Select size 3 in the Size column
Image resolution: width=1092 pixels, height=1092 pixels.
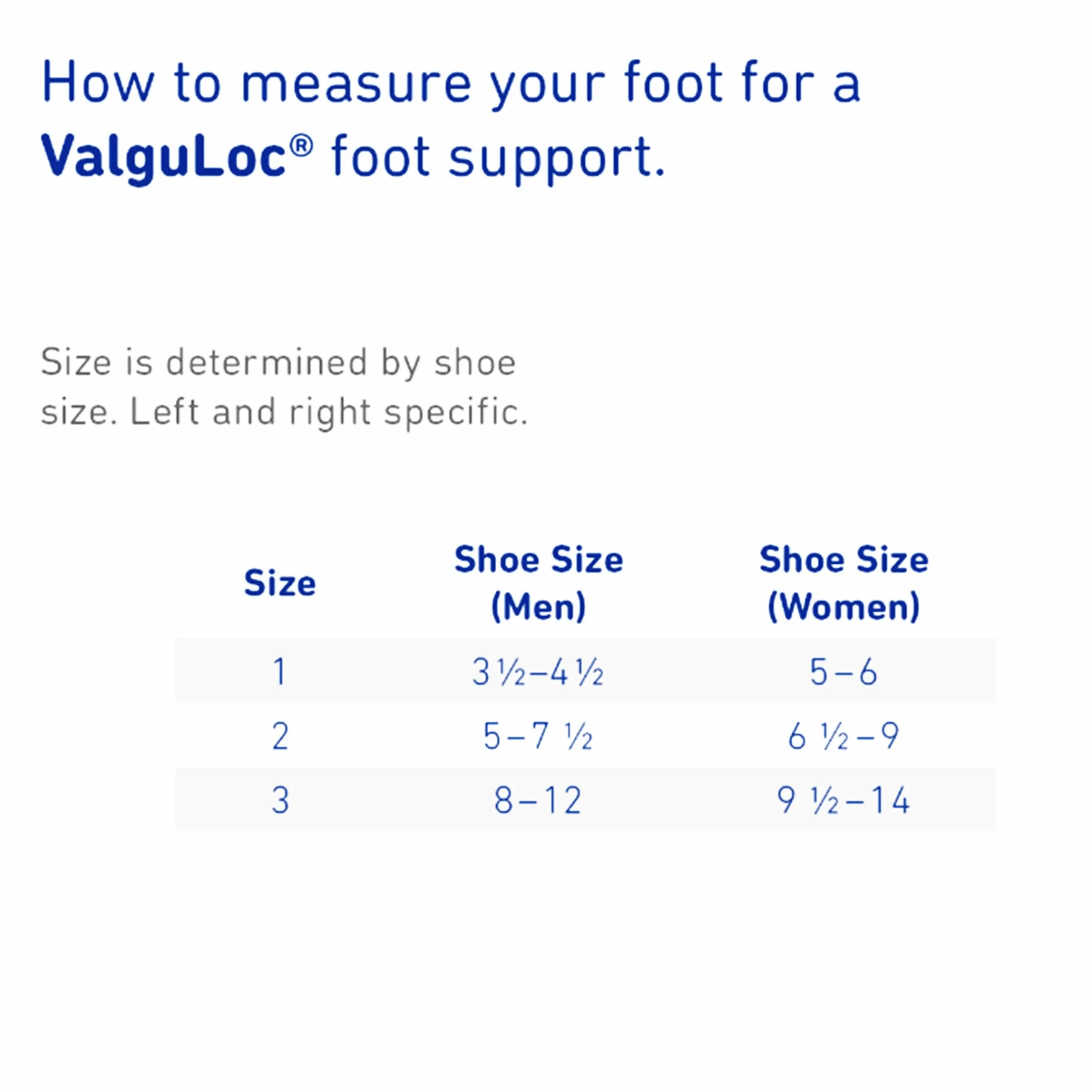tap(280, 800)
